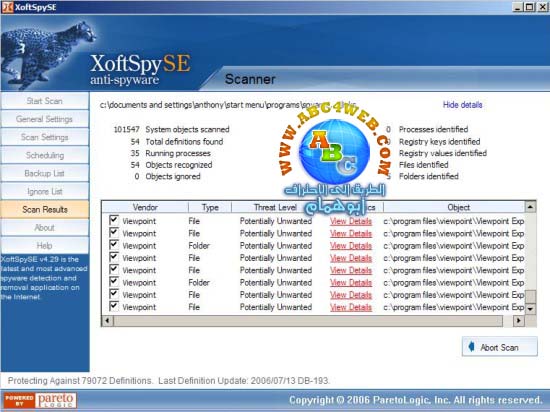Uncheck the bottom Viewpoint row checkbox
Image resolution: width=550 pixels, height=412 pixels.
pyautogui.click(x=114, y=306)
